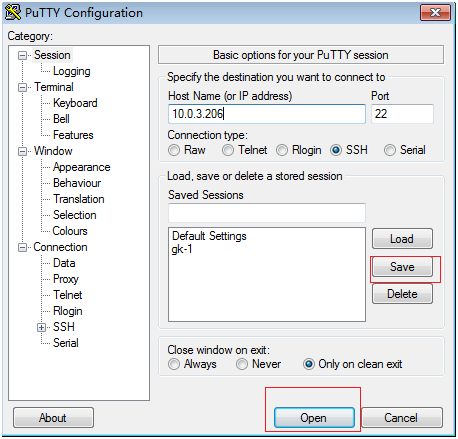This screenshot has width=458, height=439.
Task: Open connection Data settings
Action: (x=64, y=263)
